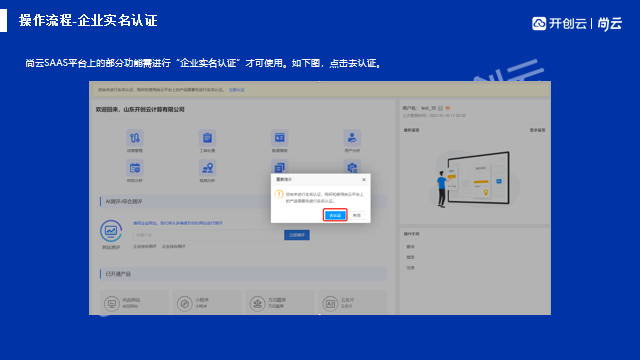Image resolution: width=640 pixels, height=360 pixels.
Task: Click the orange badge icon beside the username
Action: [448, 109]
